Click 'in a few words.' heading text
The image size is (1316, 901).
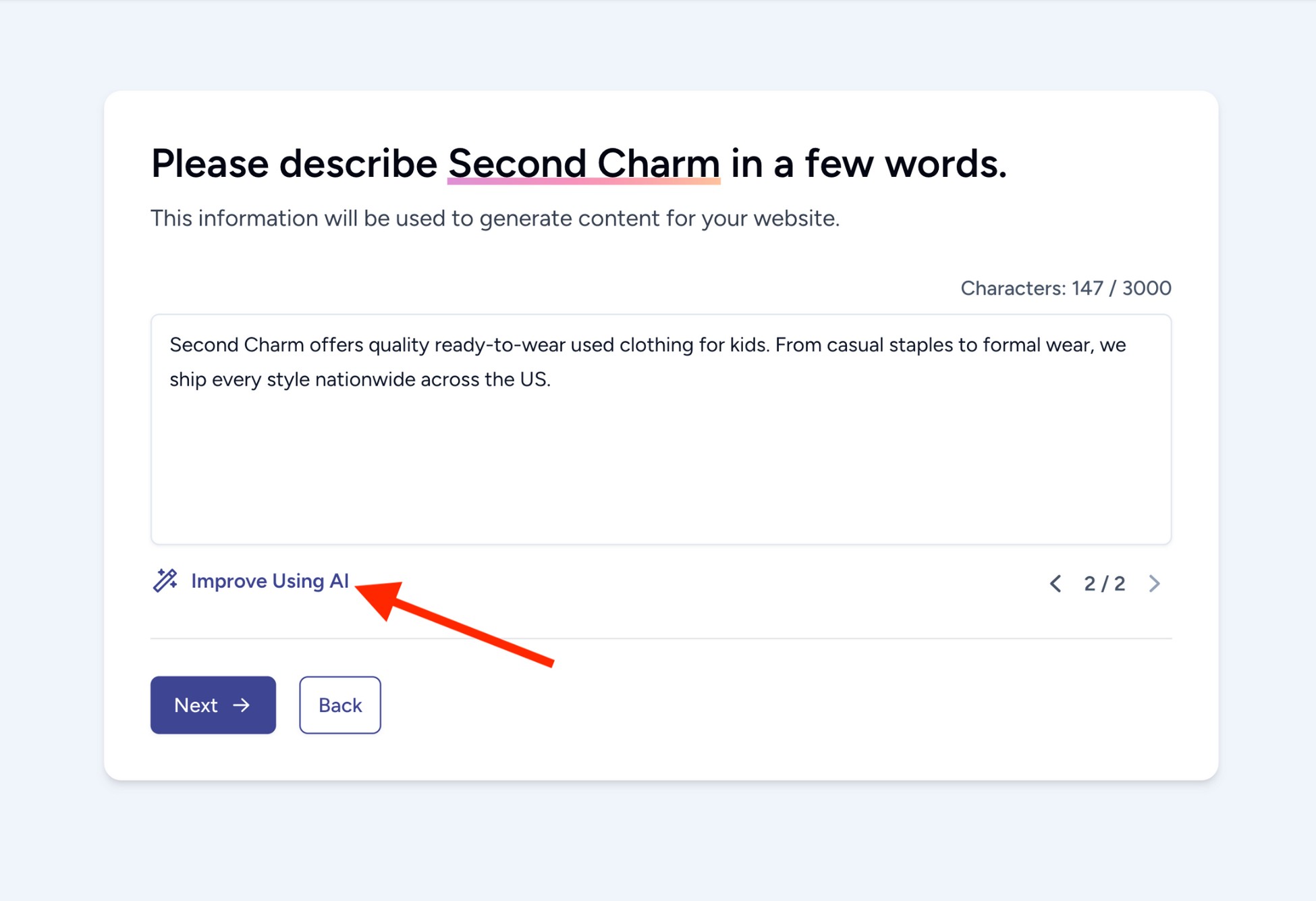pyautogui.click(x=869, y=163)
